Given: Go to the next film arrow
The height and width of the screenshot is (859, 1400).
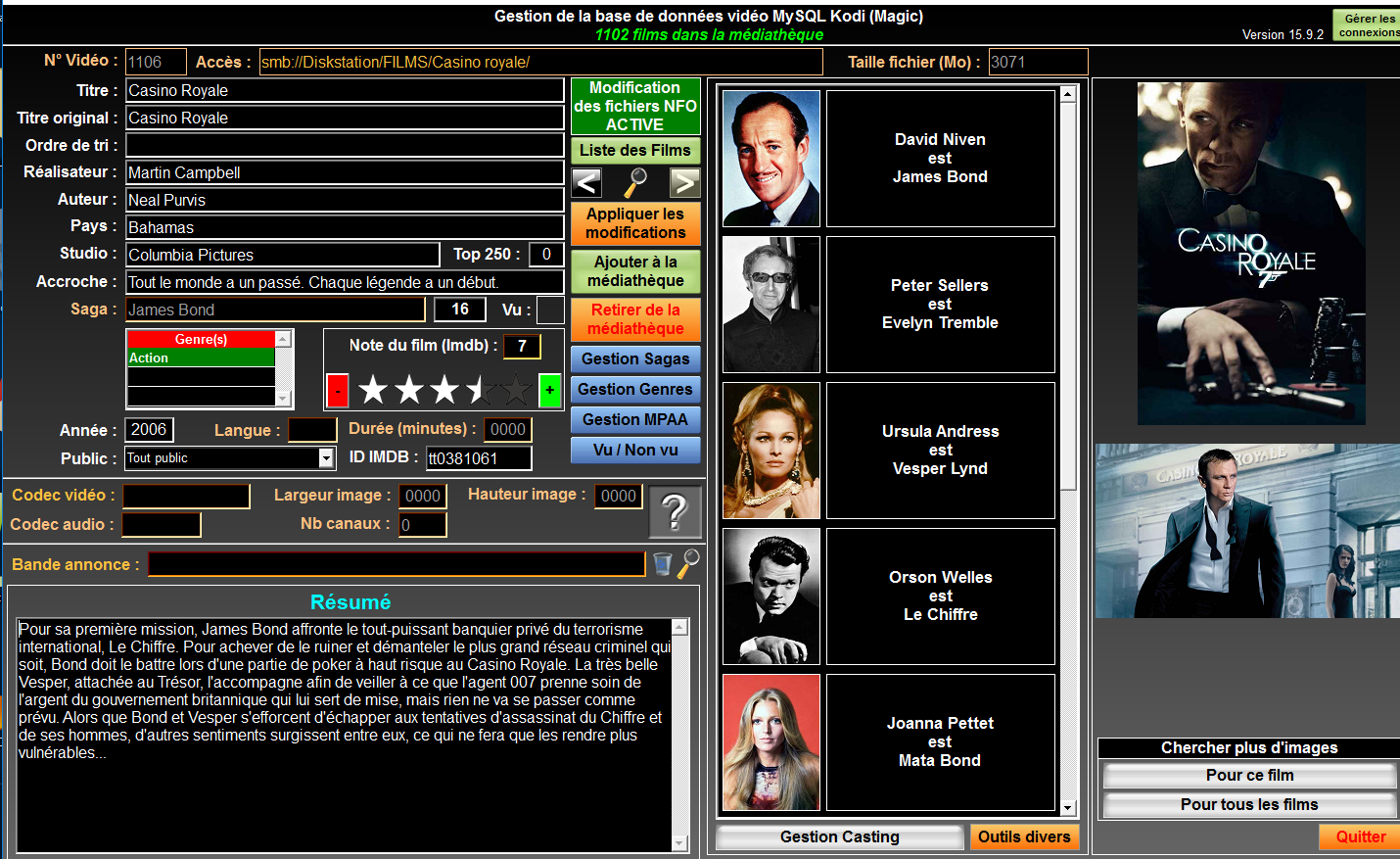Looking at the screenshot, I should (684, 182).
